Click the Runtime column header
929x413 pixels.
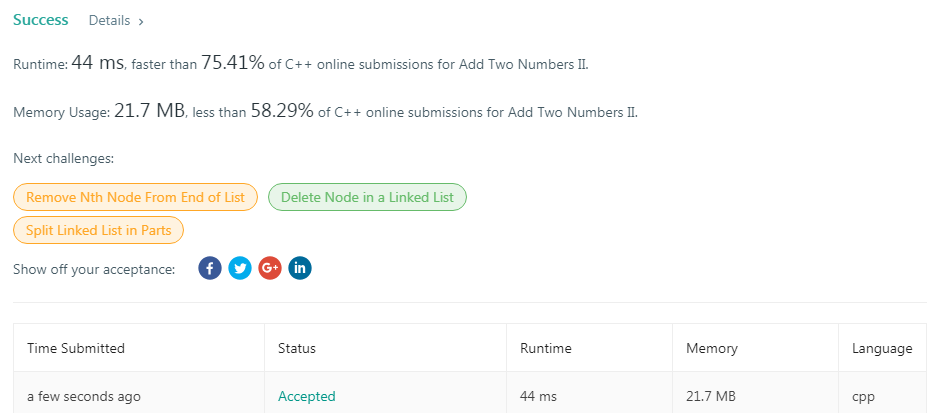[x=546, y=348]
